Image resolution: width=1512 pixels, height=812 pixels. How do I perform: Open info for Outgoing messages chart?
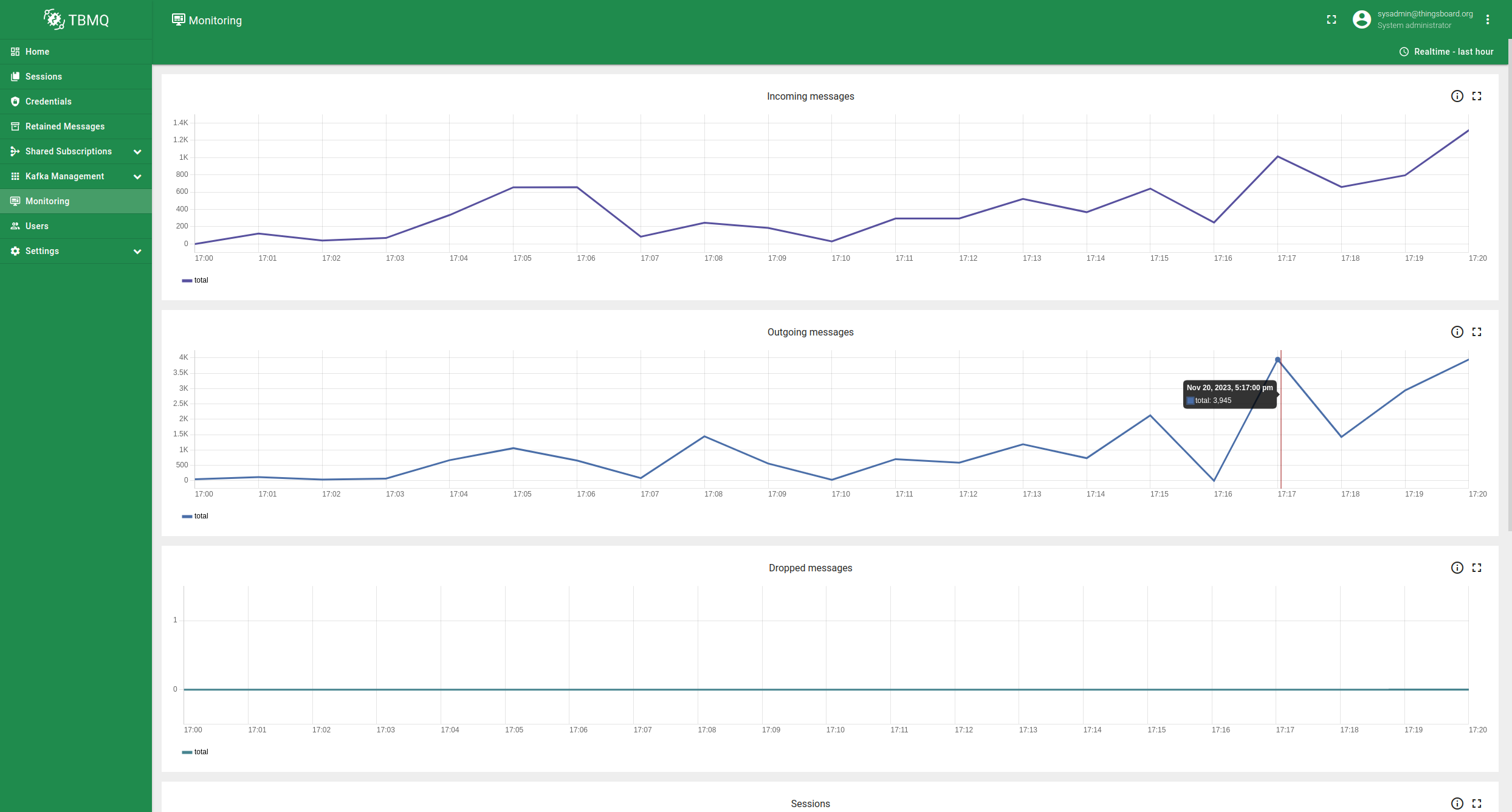tap(1457, 332)
